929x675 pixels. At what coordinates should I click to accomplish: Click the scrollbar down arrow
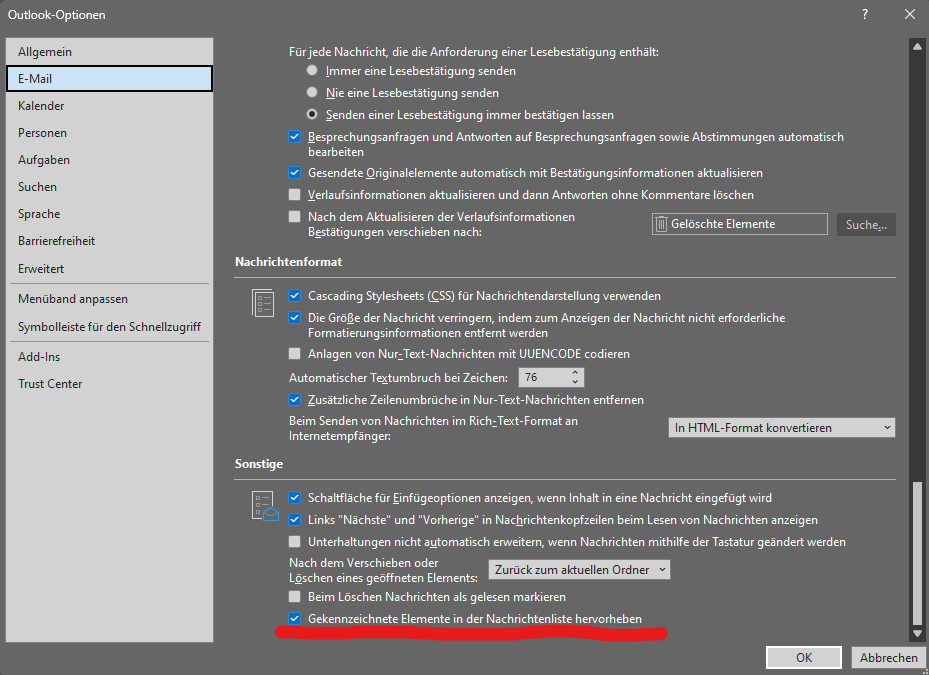tap(917, 633)
